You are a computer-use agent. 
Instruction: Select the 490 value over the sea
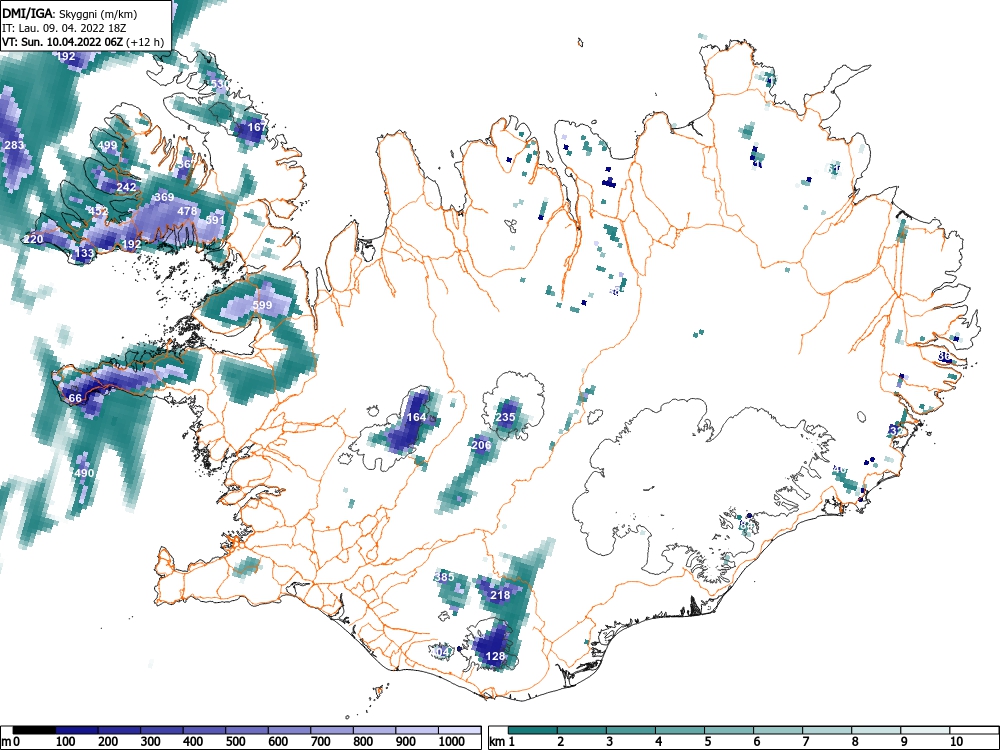tap(84, 473)
